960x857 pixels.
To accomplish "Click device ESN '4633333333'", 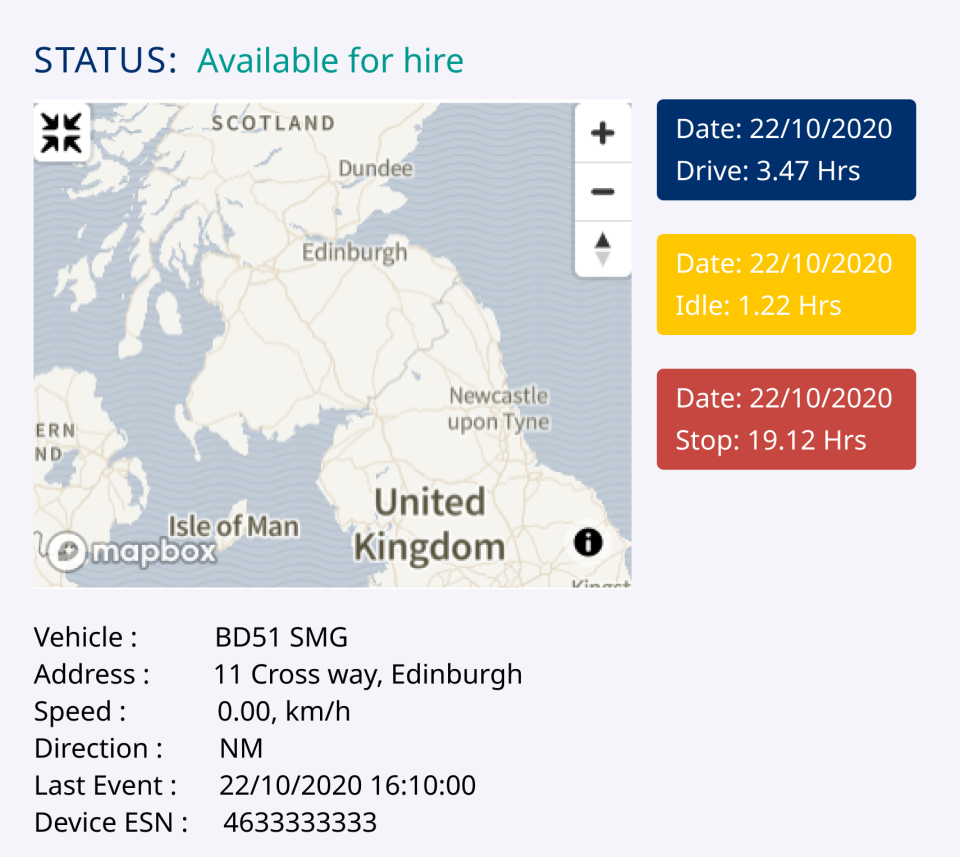I will pyautogui.click(x=300, y=822).
